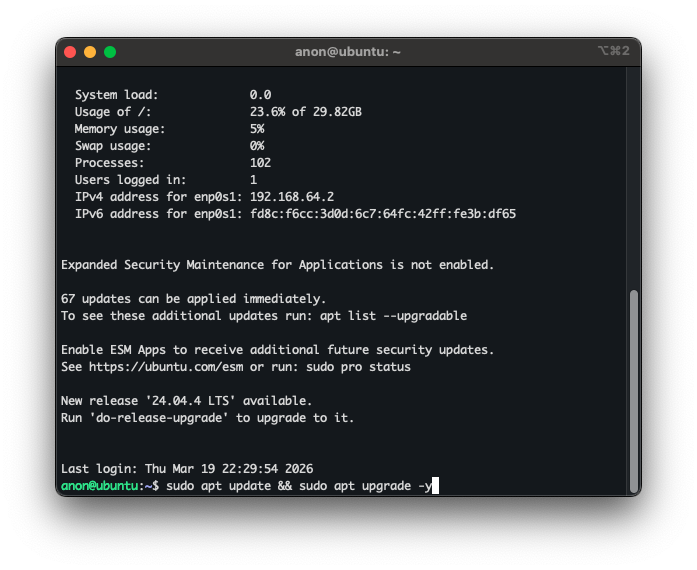
Task: Click the anon@ubuntu: ~ window title
Action: [348, 52]
